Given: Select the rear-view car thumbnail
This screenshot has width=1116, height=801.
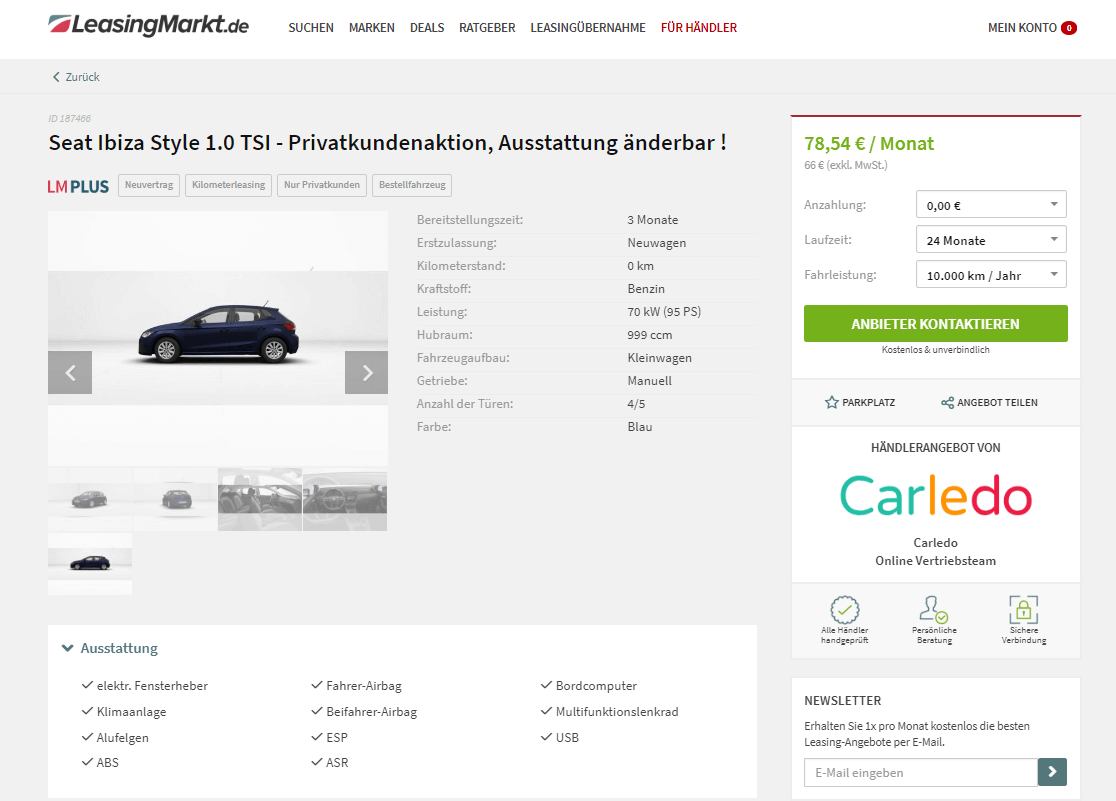Looking at the screenshot, I should [175, 499].
